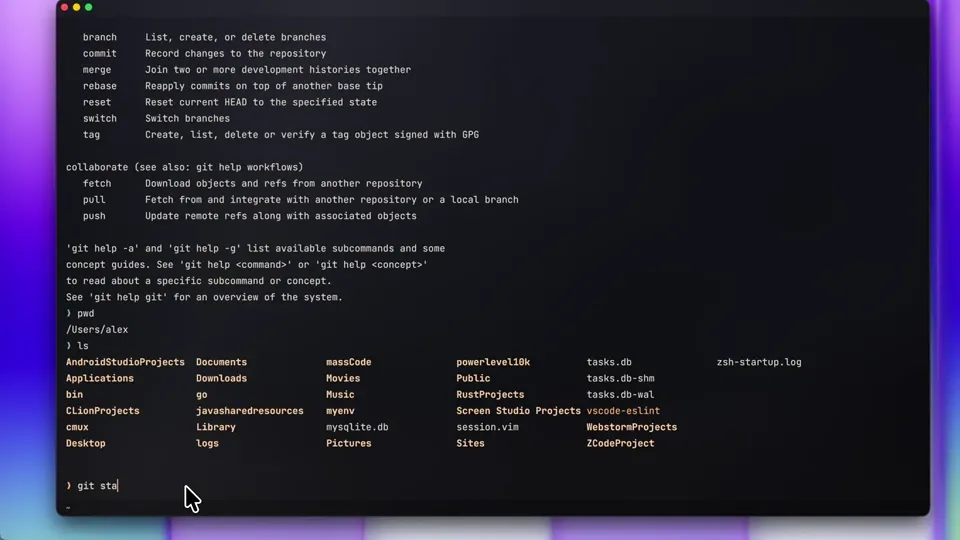Click the 'branch' subcommand in git help
The height and width of the screenshot is (540, 960).
click(x=100, y=37)
